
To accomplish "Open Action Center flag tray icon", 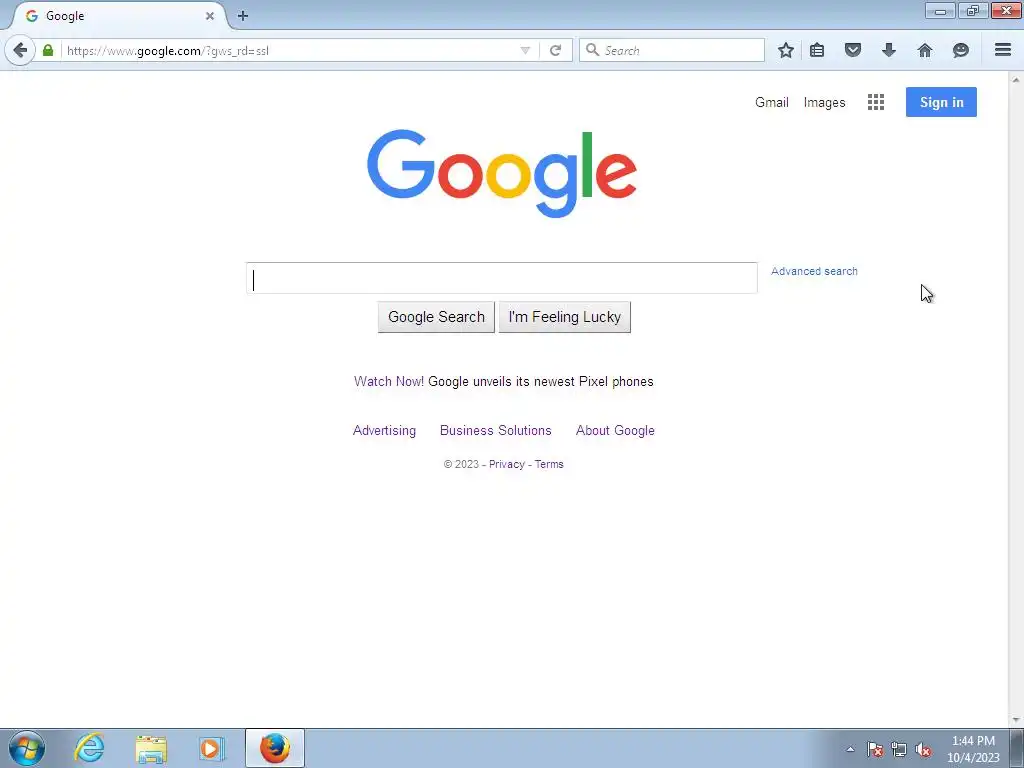I will coord(874,750).
